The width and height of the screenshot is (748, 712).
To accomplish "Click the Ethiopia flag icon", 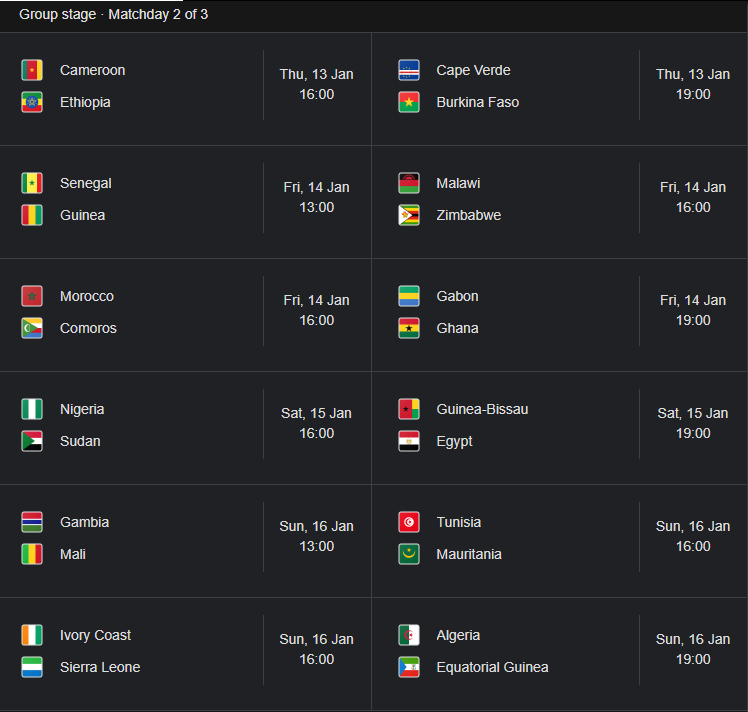I will [x=32, y=102].
